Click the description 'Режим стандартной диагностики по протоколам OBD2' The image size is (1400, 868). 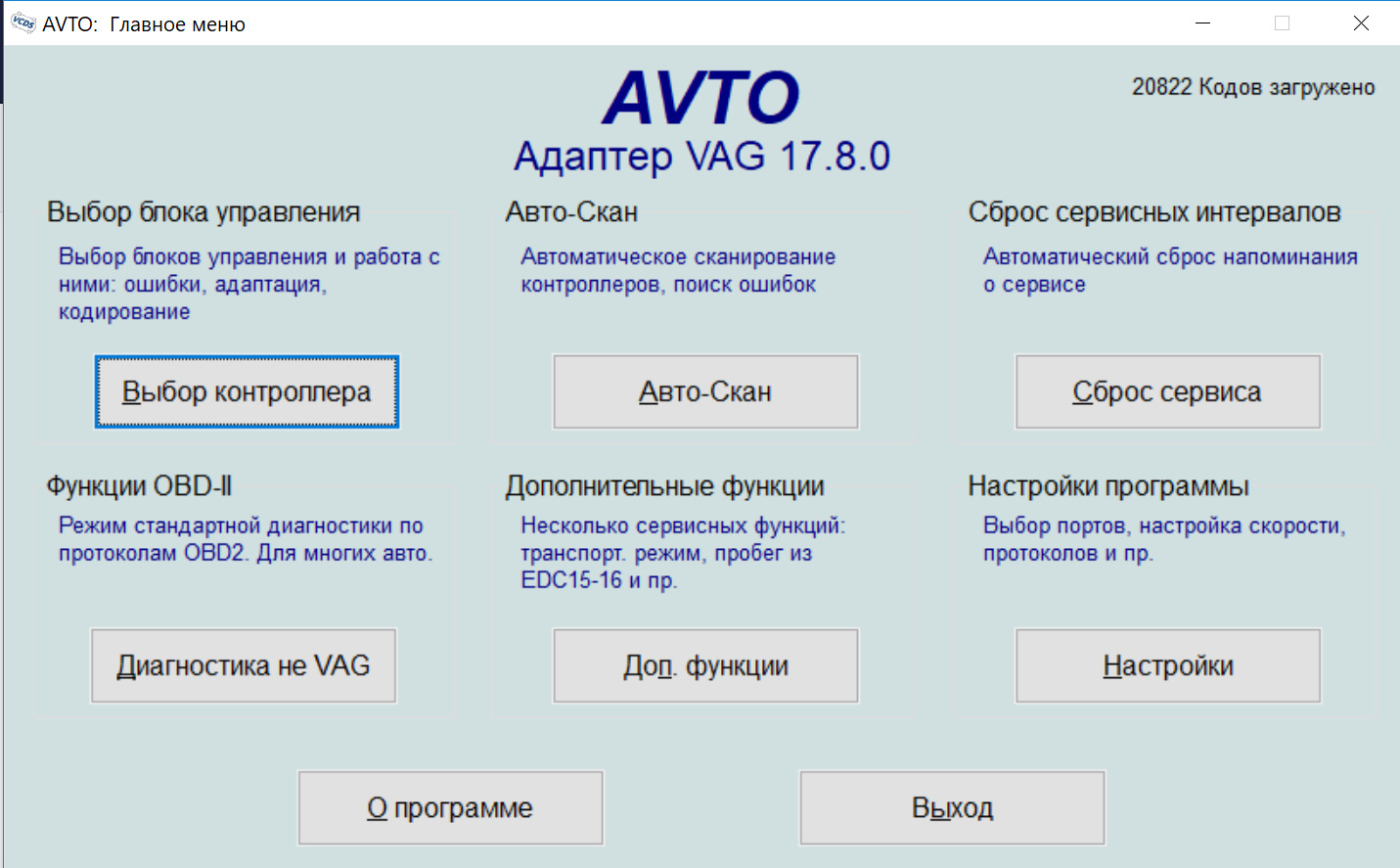pos(245,539)
